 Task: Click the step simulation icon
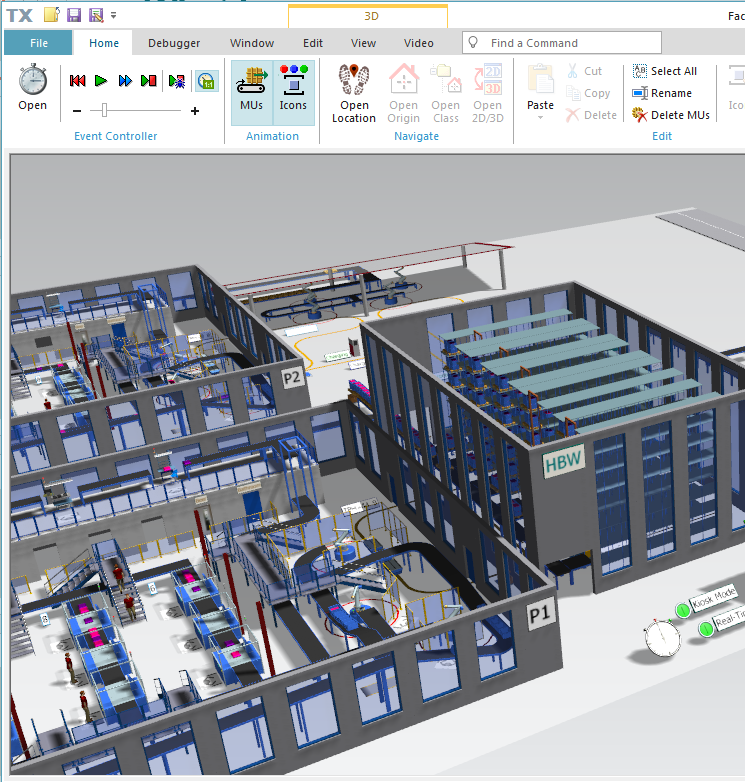click(149, 80)
